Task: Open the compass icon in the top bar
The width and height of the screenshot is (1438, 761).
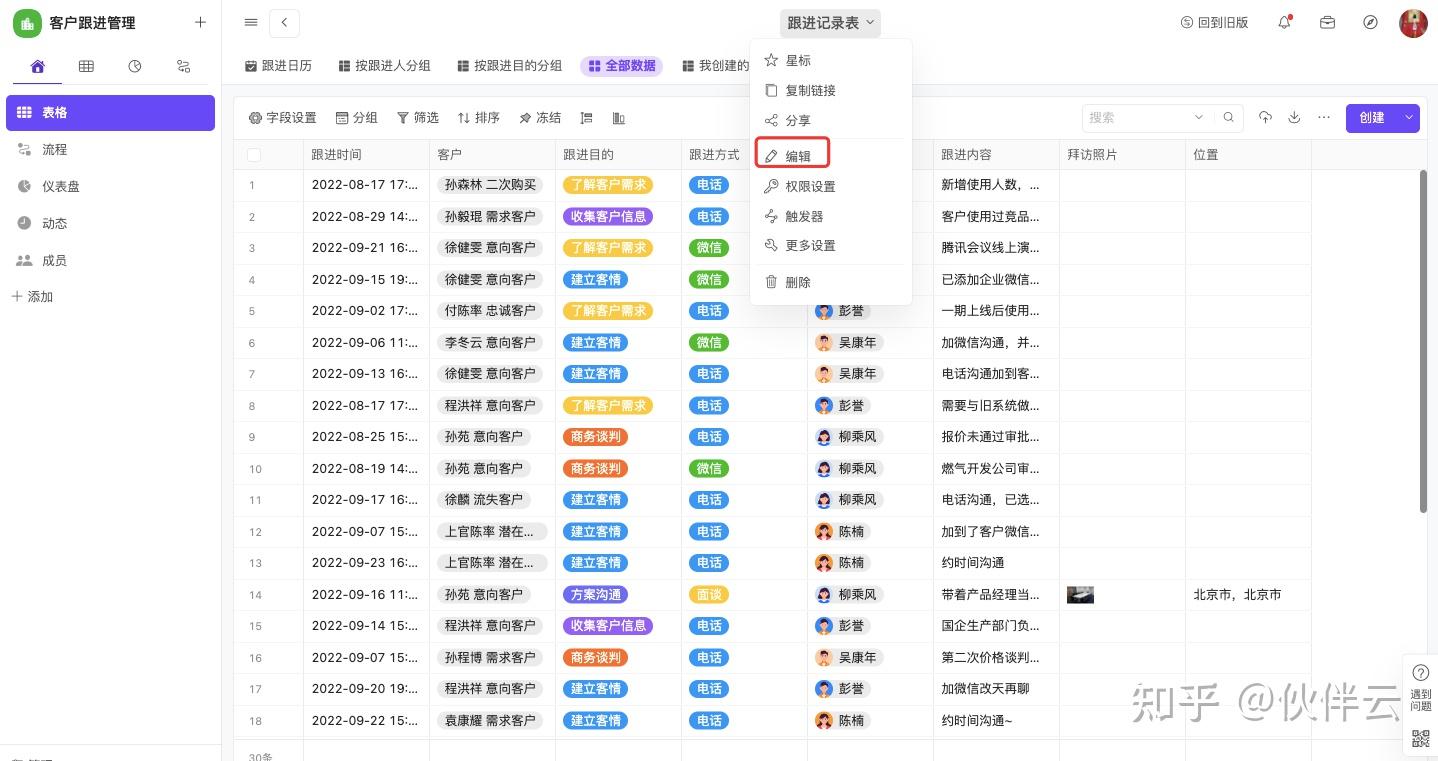Action: click(x=1371, y=22)
